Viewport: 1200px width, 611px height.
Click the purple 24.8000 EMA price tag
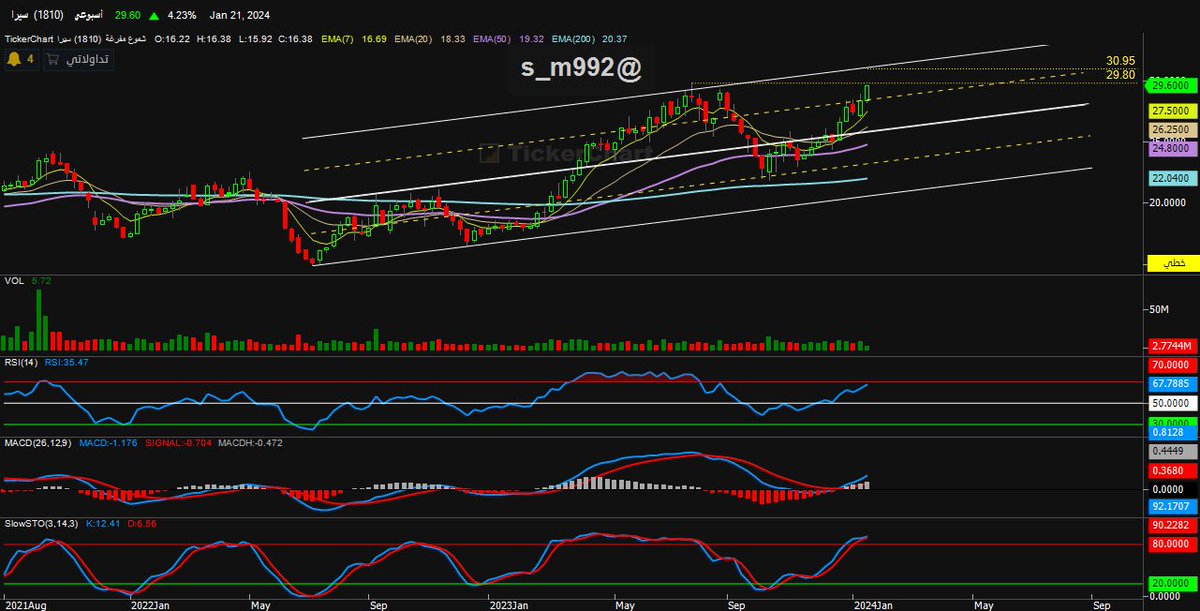[1172, 147]
